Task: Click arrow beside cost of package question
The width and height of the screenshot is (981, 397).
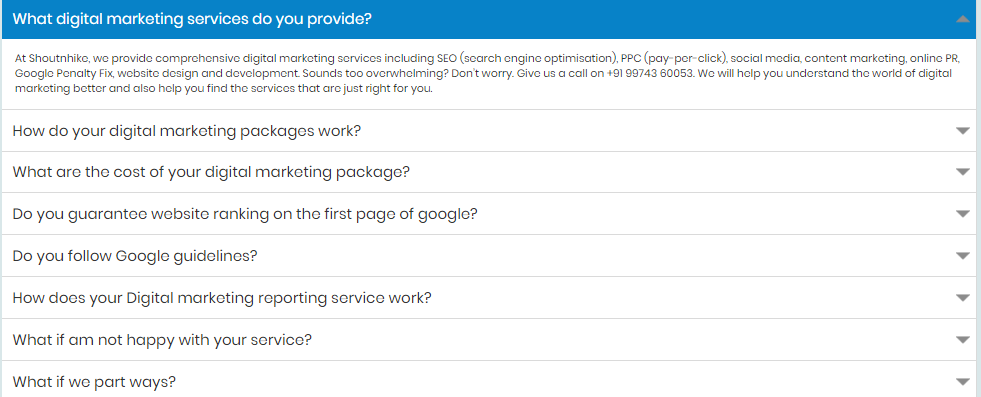Action: point(963,173)
